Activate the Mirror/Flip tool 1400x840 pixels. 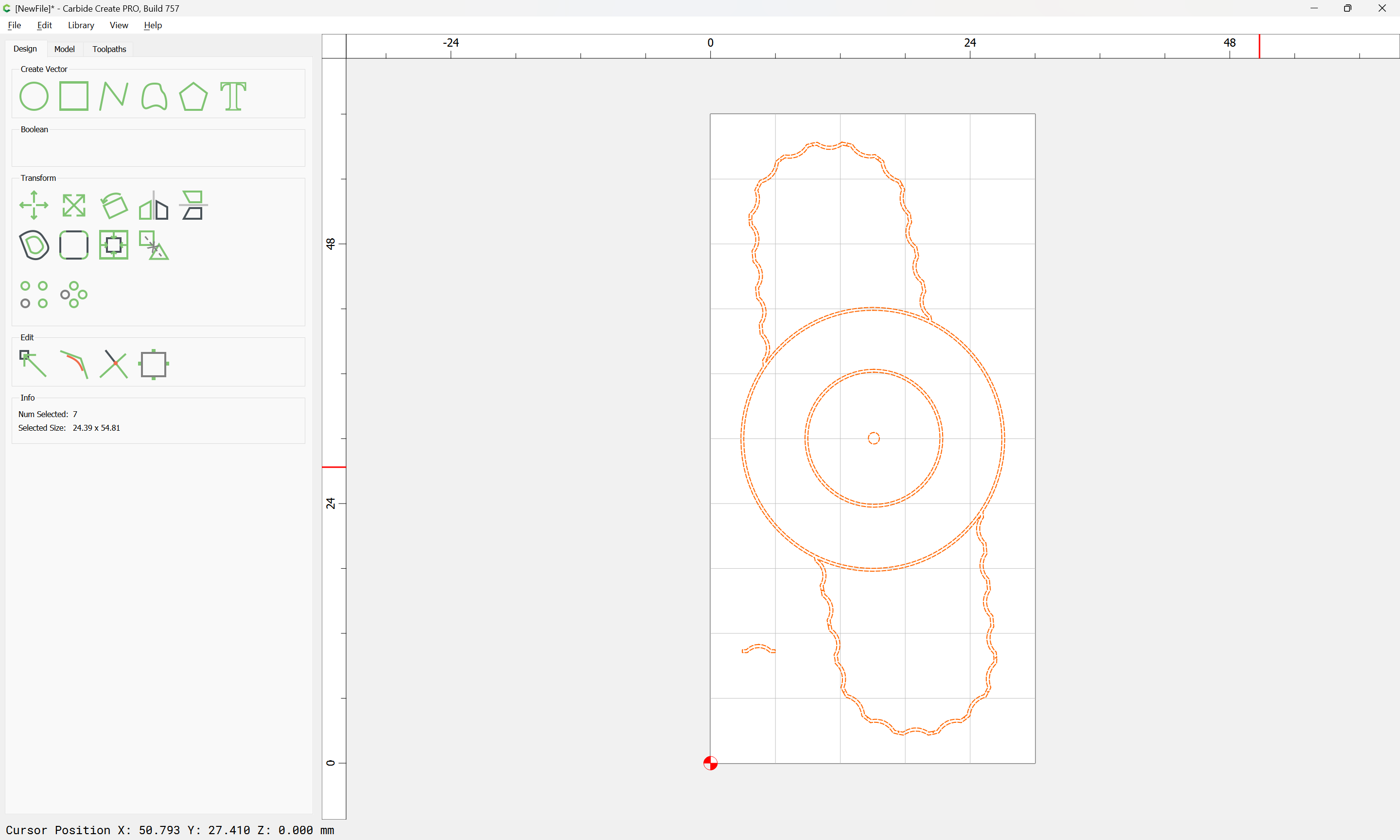point(154,205)
